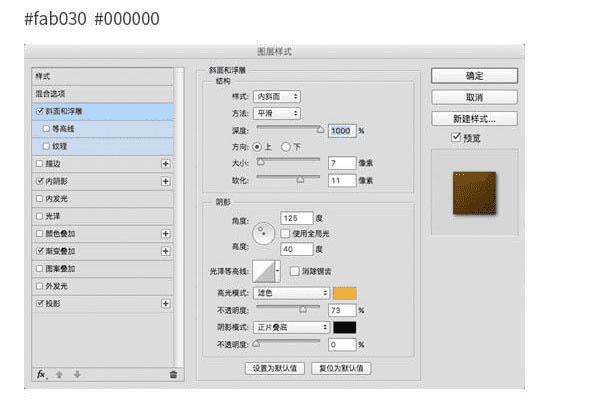600x400 pixels.
Task: Click the 软化 soften slider handle
Action: [300, 179]
